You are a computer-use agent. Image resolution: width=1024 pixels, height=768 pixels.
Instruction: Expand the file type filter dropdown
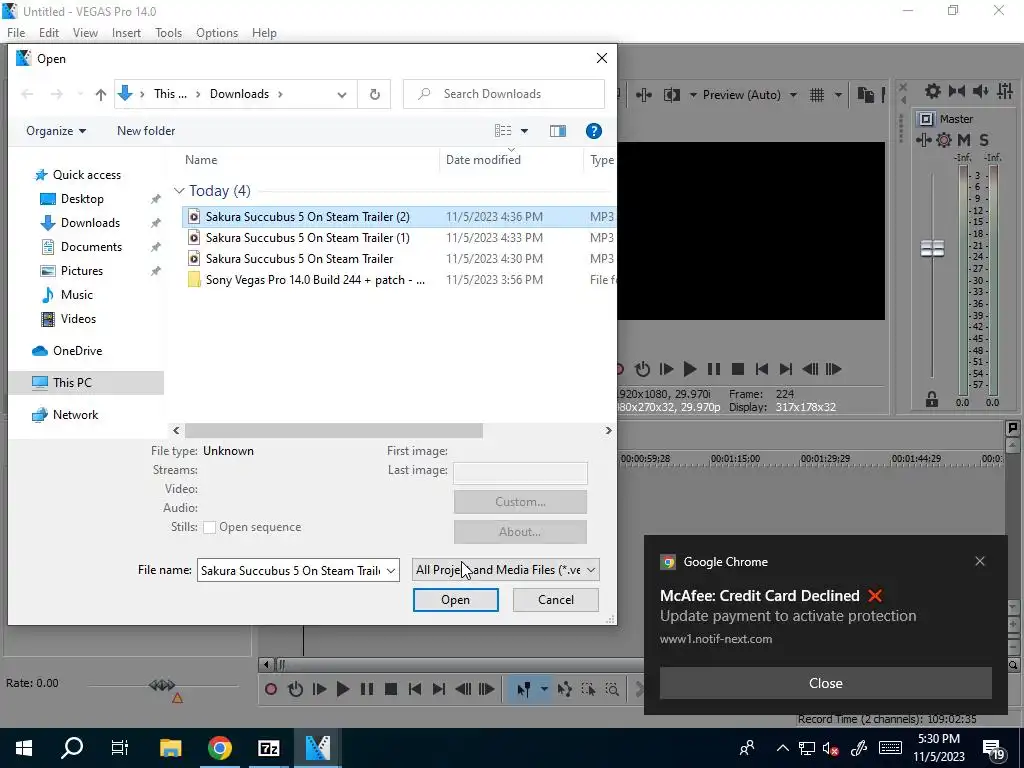[x=591, y=570]
